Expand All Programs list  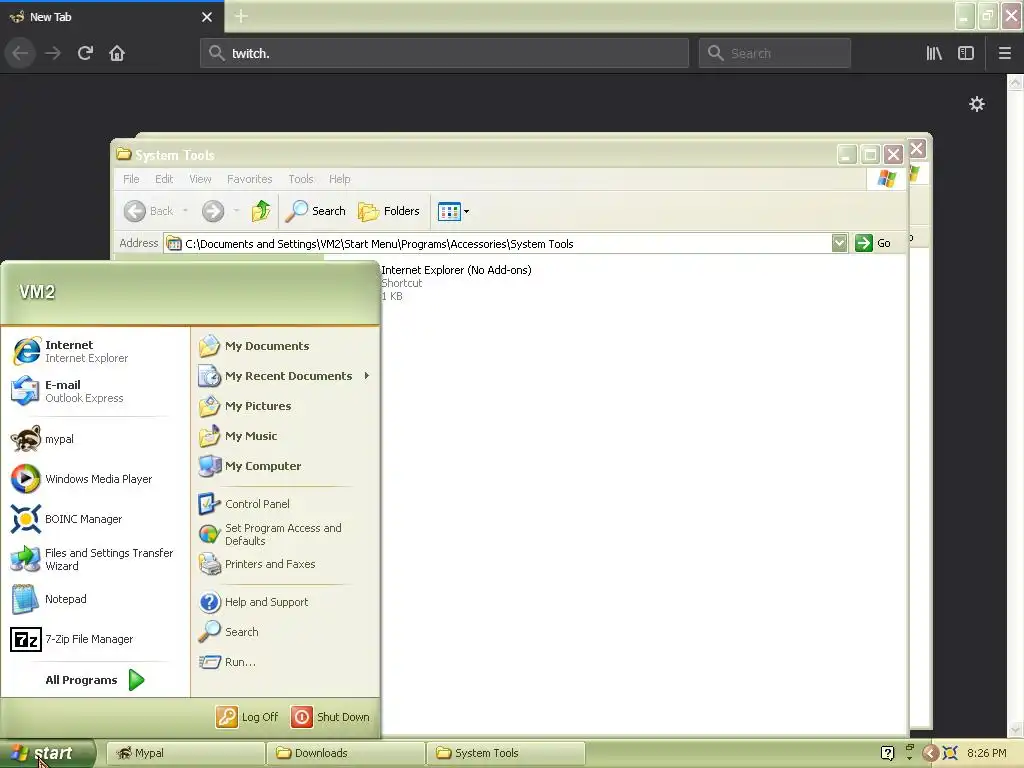coord(95,680)
